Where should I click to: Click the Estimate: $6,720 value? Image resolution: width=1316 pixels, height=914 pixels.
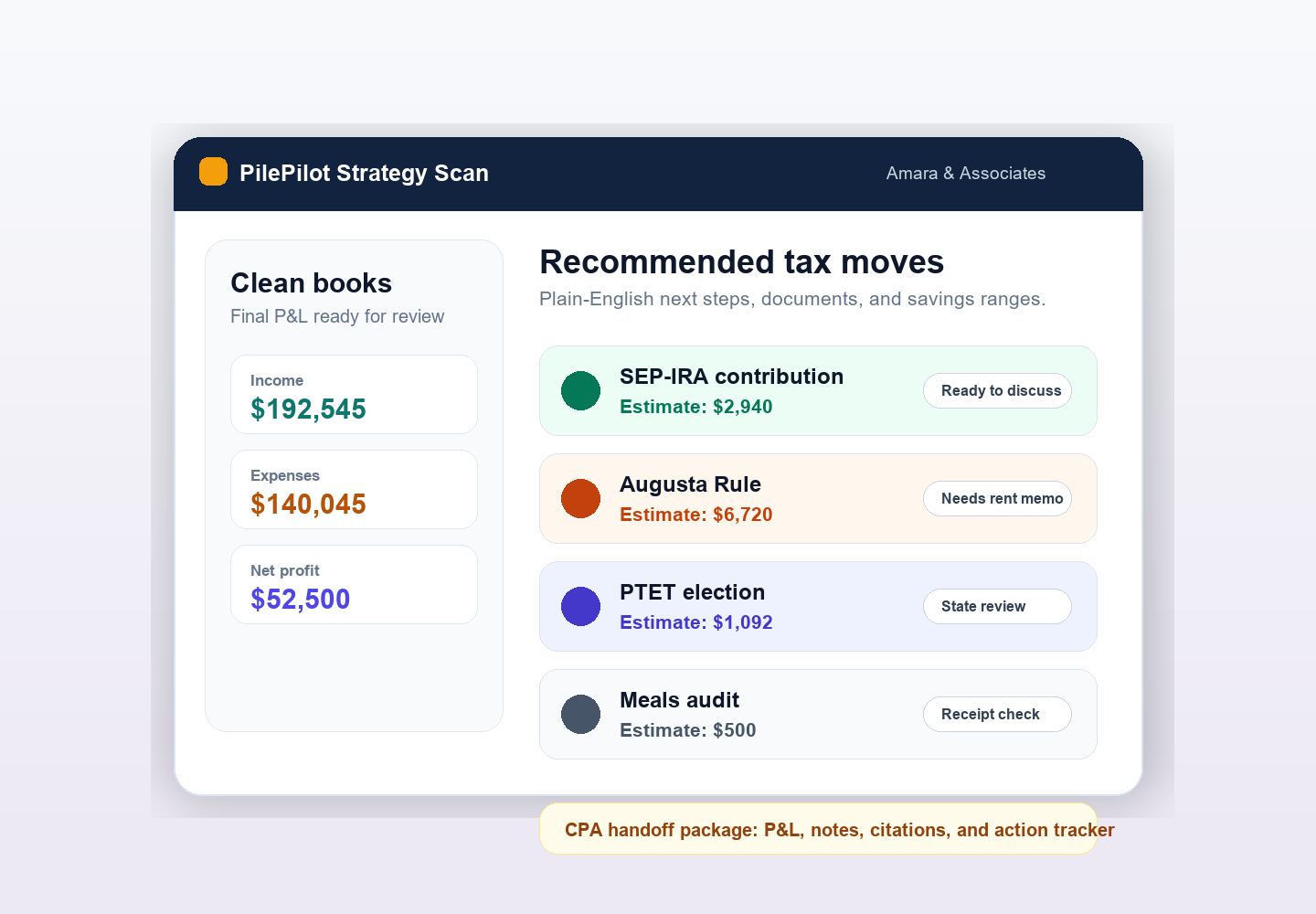[695, 515]
